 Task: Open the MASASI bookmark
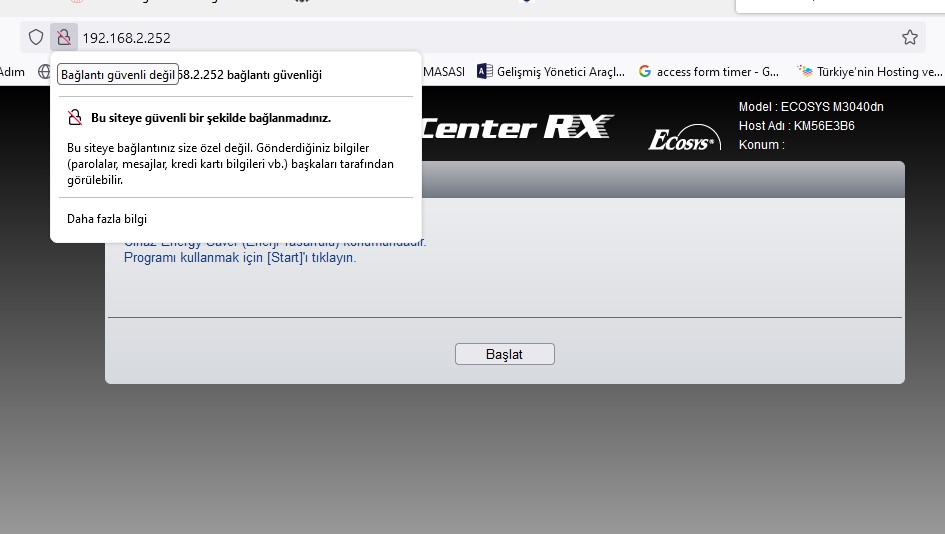point(444,72)
